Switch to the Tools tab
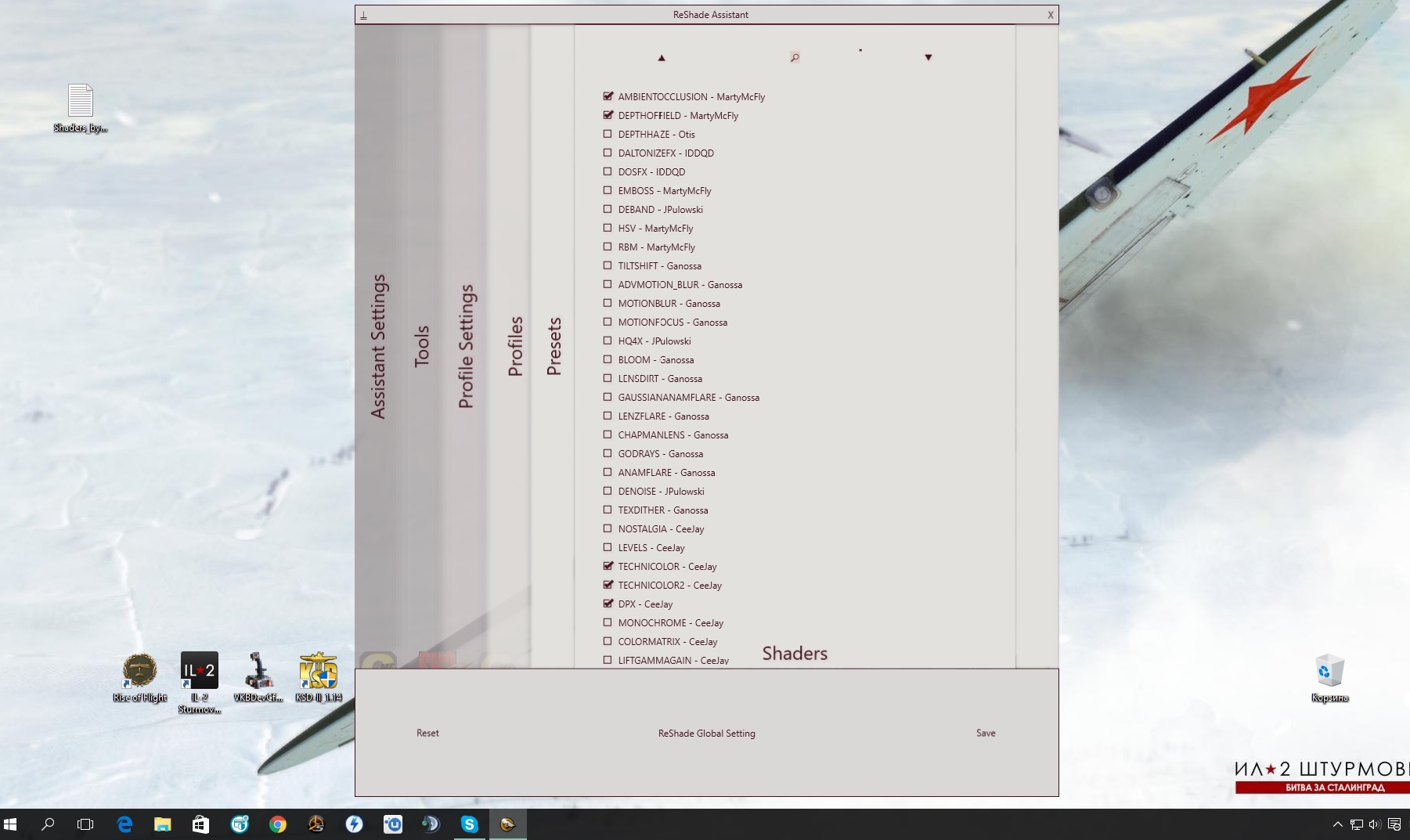1410x840 pixels. pos(422,346)
